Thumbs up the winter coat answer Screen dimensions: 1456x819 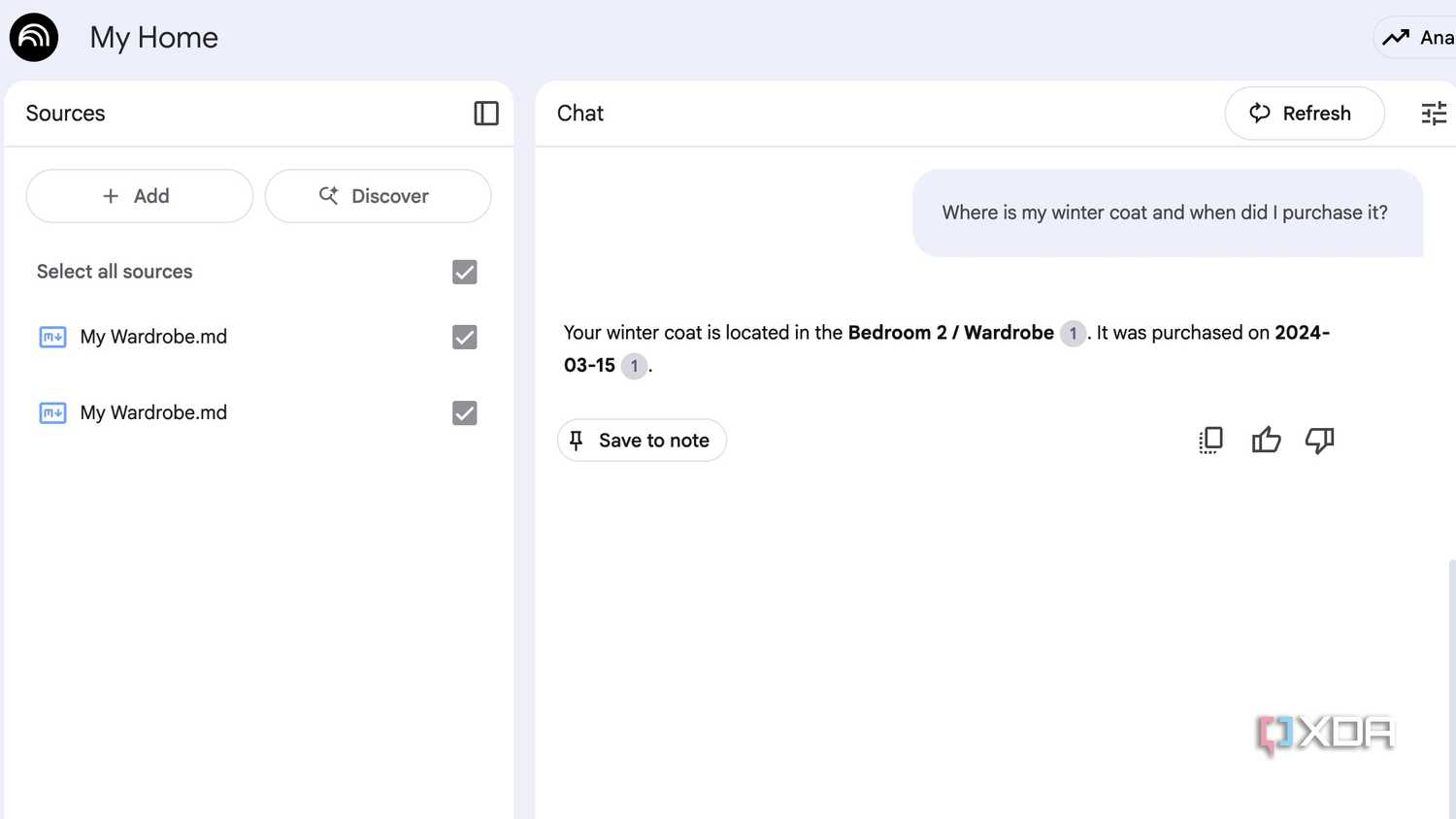coord(1266,440)
